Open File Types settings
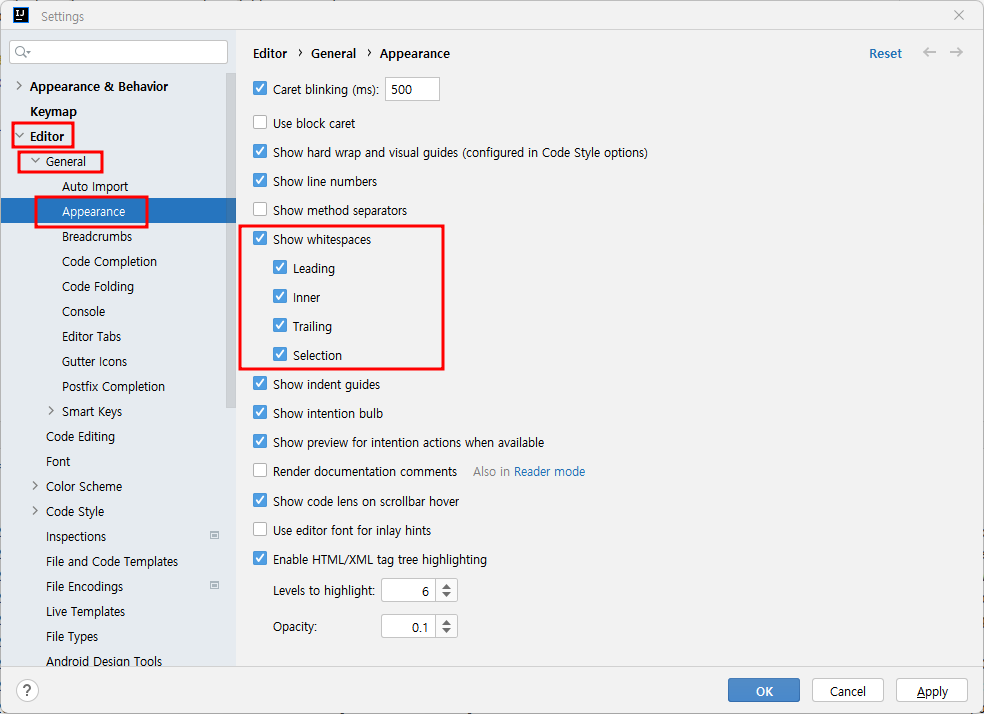The width and height of the screenshot is (984, 714). [x=72, y=637]
